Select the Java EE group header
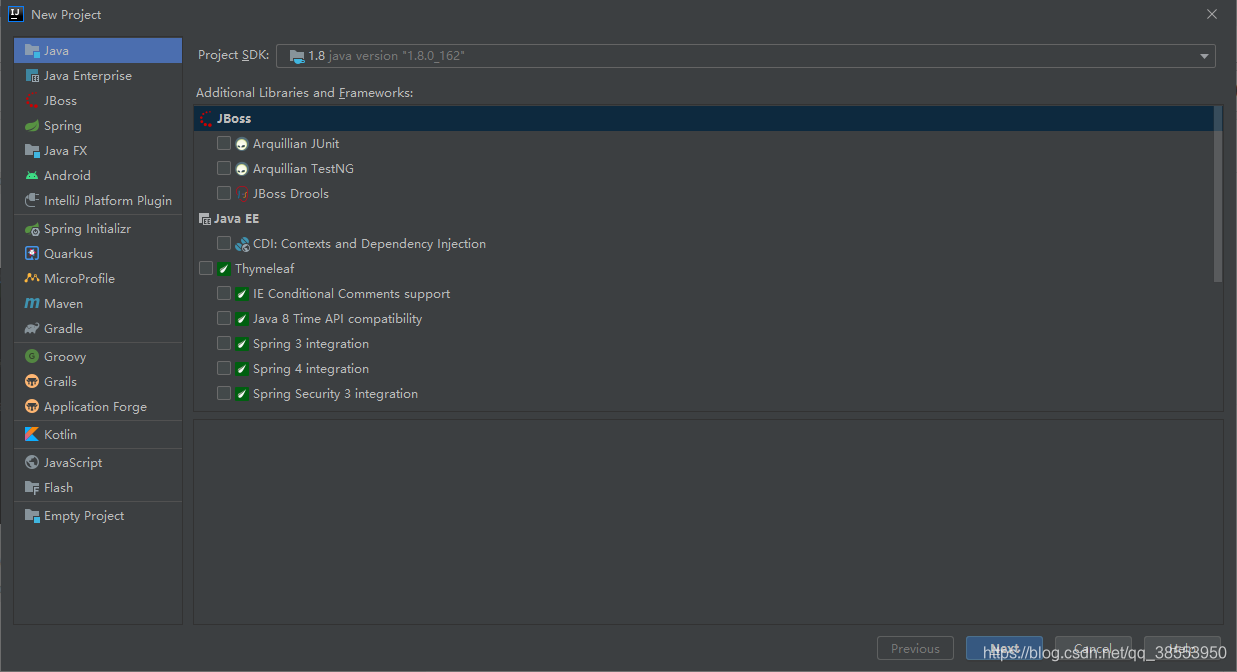This screenshot has width=1237, height=672. click(703, 219)
